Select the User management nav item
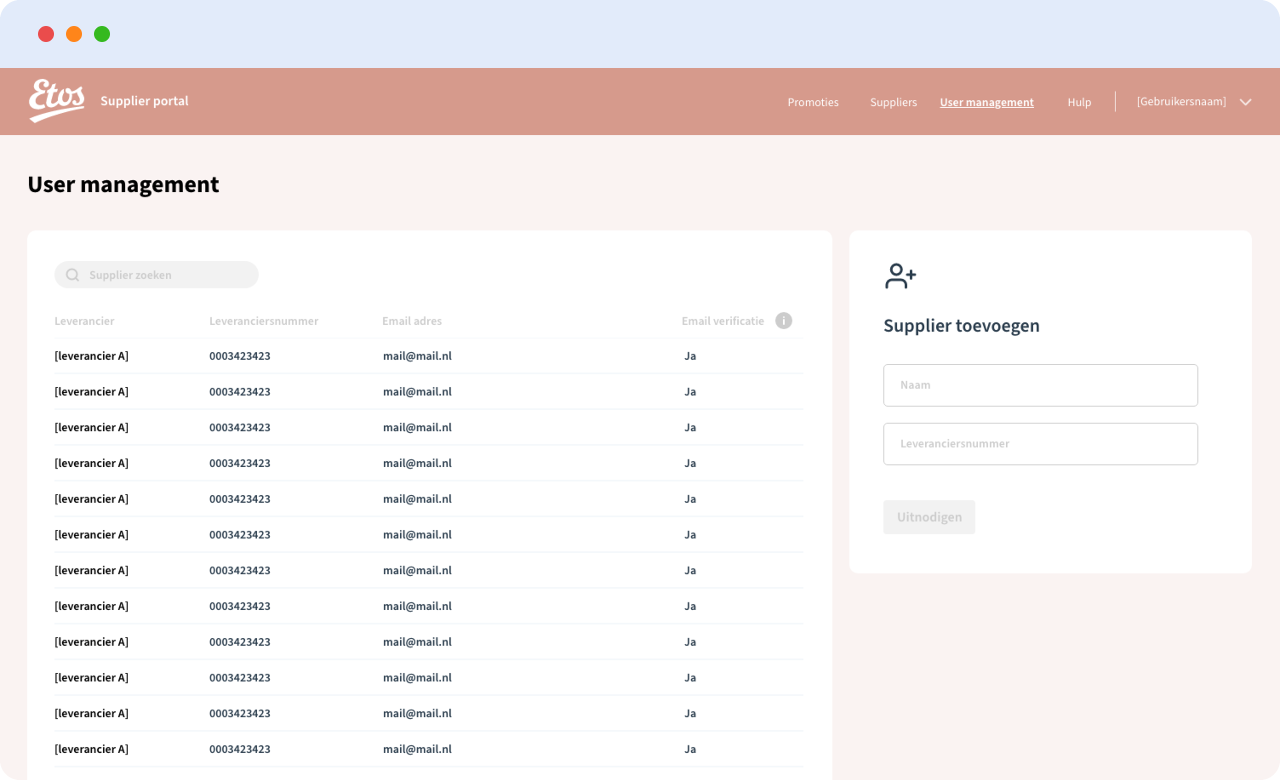This screenshot has width=1280, height=780. (986, 102)
